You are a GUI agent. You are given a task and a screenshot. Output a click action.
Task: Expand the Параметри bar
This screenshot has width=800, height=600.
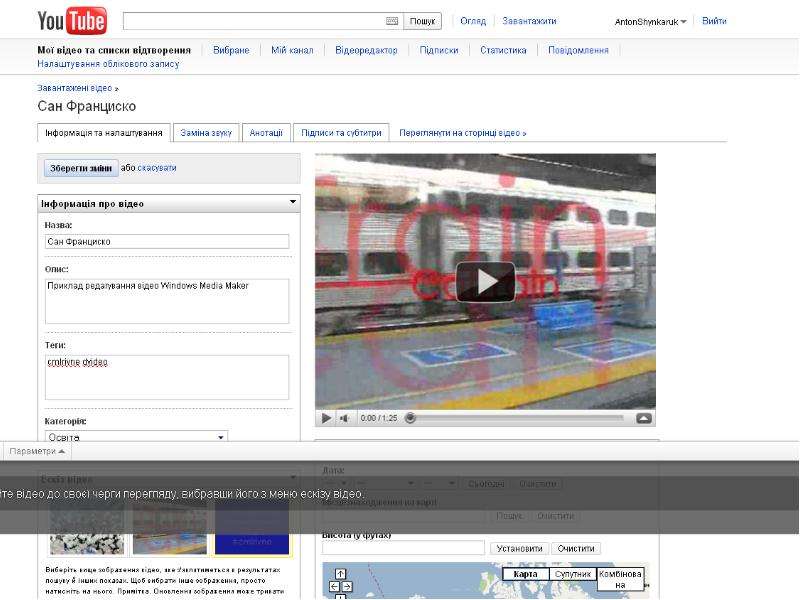37,451
